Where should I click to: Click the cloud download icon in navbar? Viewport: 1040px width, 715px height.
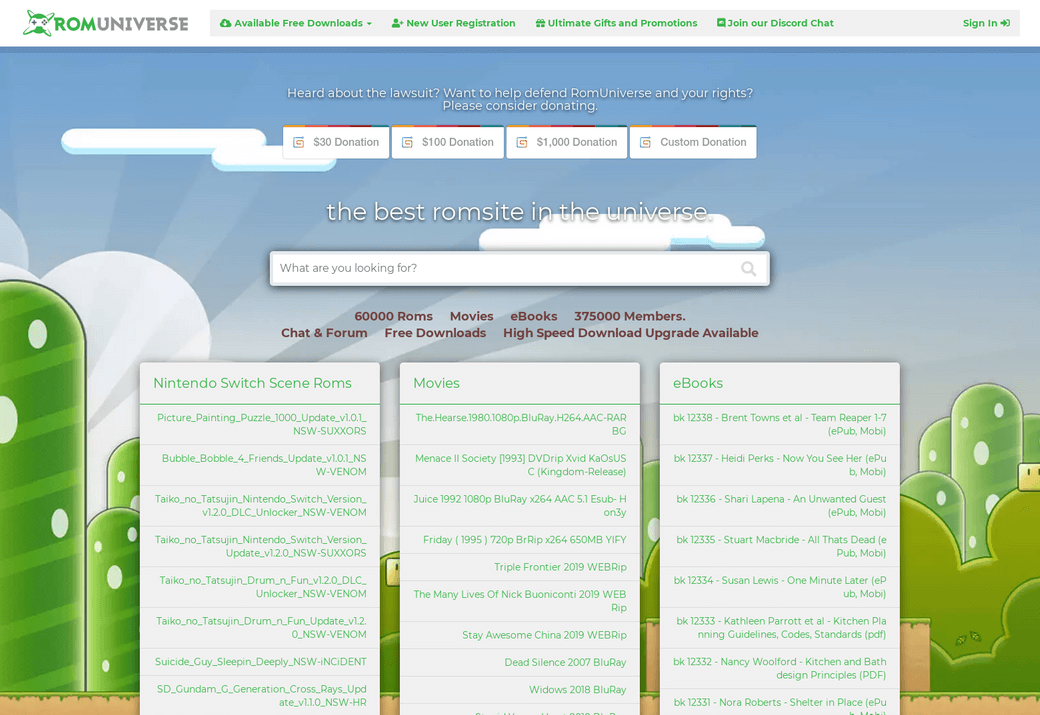(x=226, y=23)
